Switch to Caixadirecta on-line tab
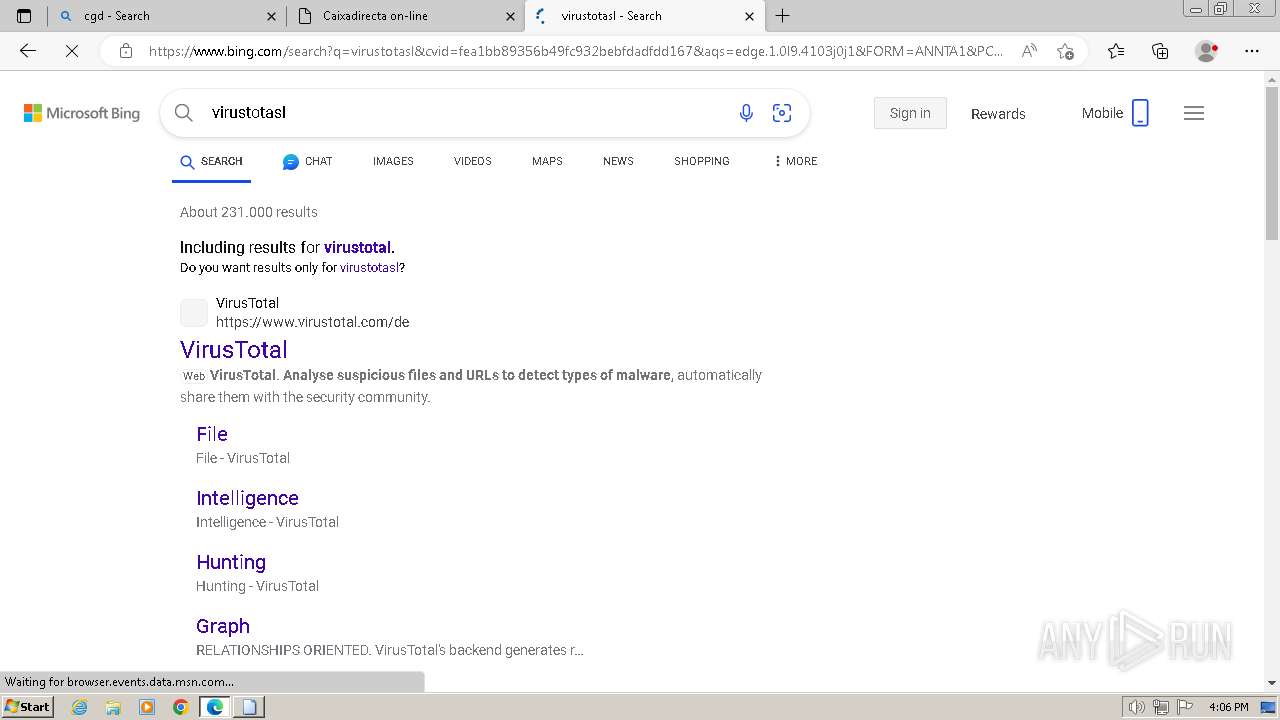 point(405,16)
